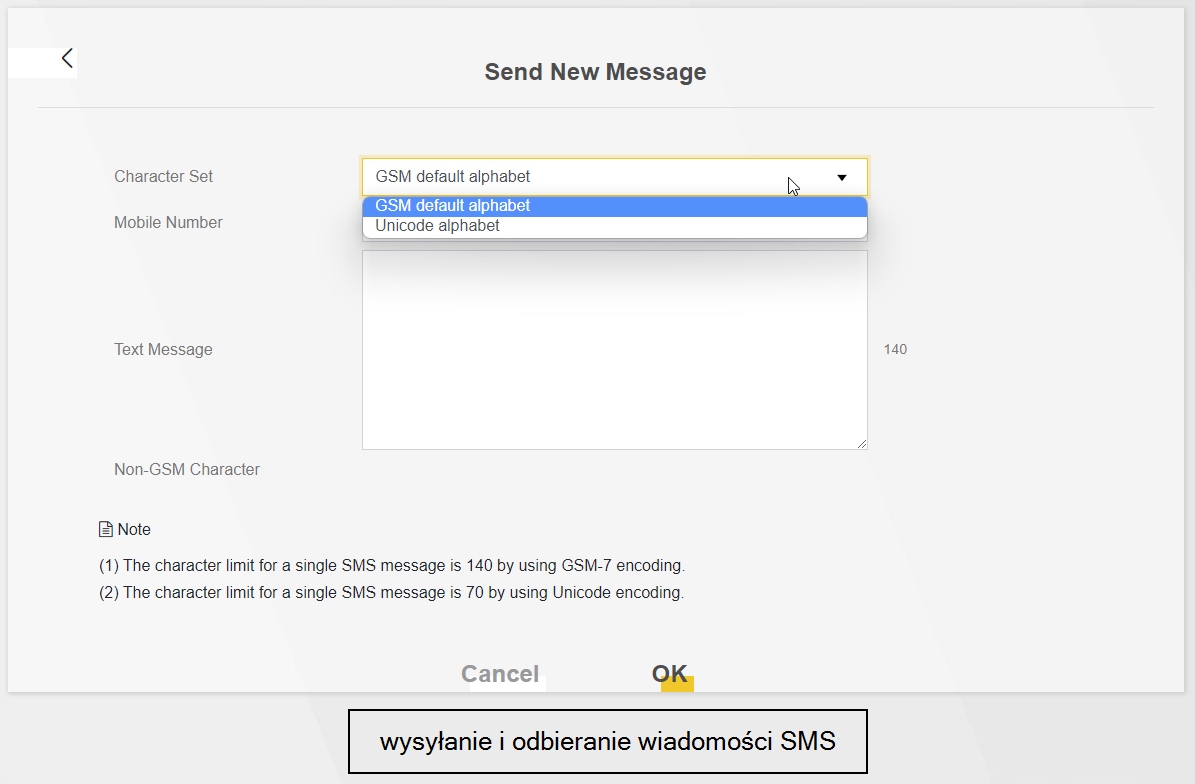Confirm with the OK button
The image size is (1195, 784).
[x=670, y=674]
